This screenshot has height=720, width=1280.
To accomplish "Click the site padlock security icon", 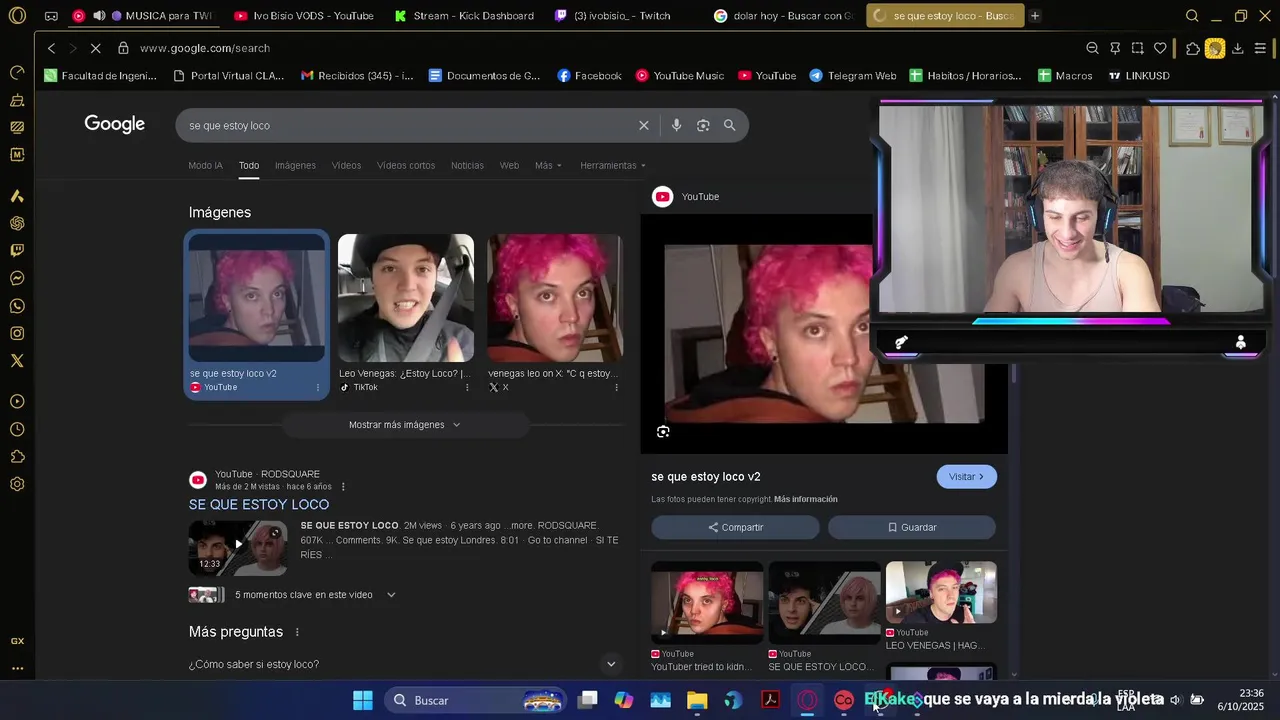I will click(x=123, y=48).
